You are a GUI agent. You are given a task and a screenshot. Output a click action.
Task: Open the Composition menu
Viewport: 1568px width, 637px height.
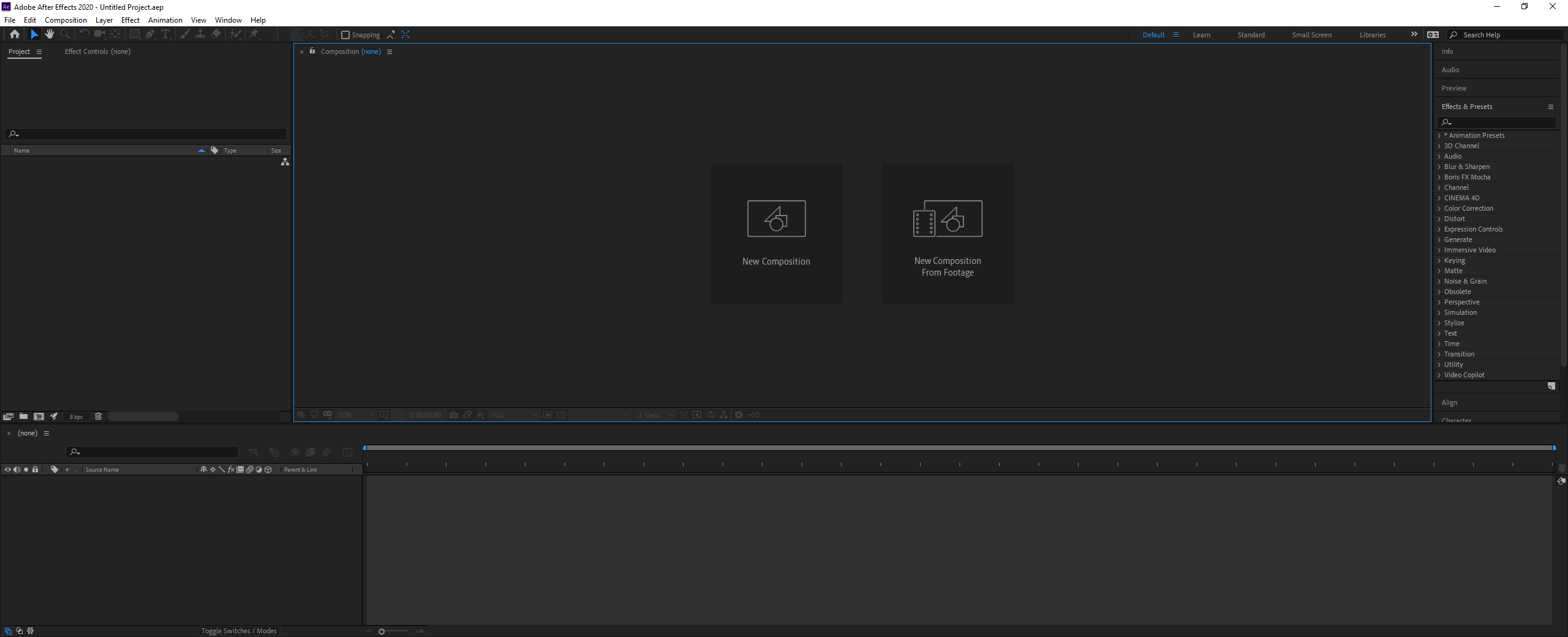[65, 20]
